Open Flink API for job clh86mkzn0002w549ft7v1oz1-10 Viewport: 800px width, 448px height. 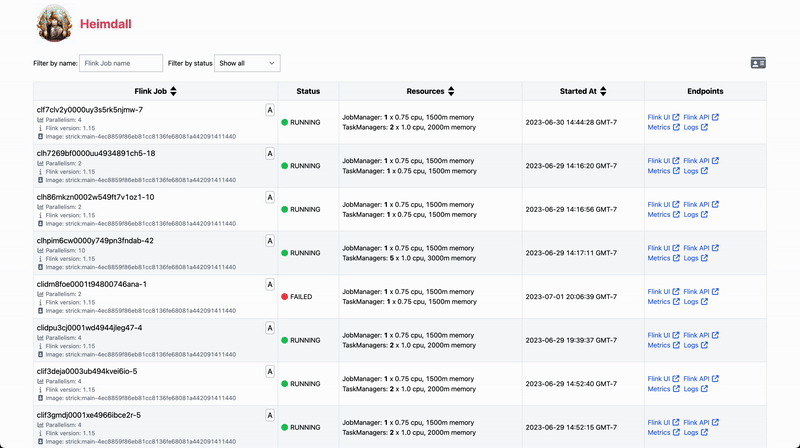(x=701, y=205)
